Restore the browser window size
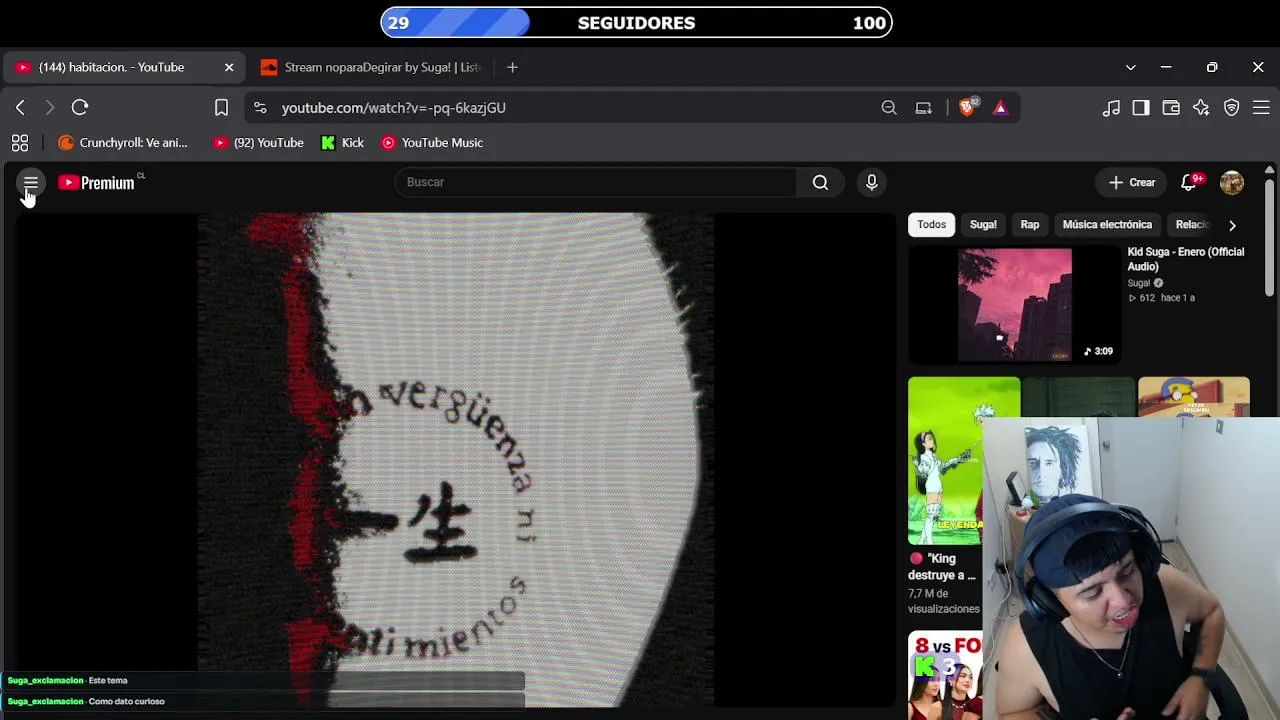1280x720 pixels. point(1212,67)
